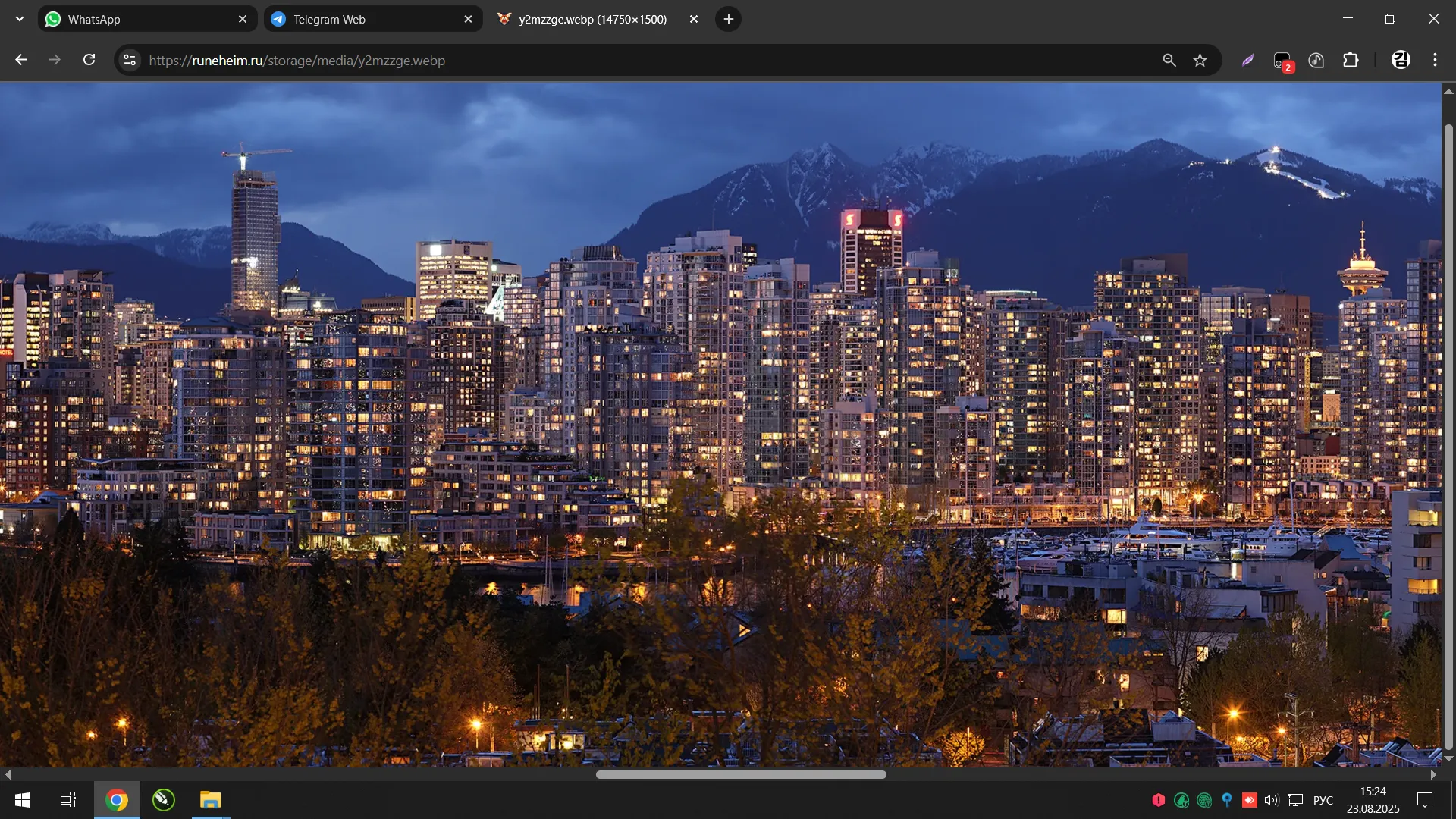Screen dimensions: 1456x819
Task: Open the Chrome three-dot menu
Action: pyautogui.click(x=1435, y=60)
